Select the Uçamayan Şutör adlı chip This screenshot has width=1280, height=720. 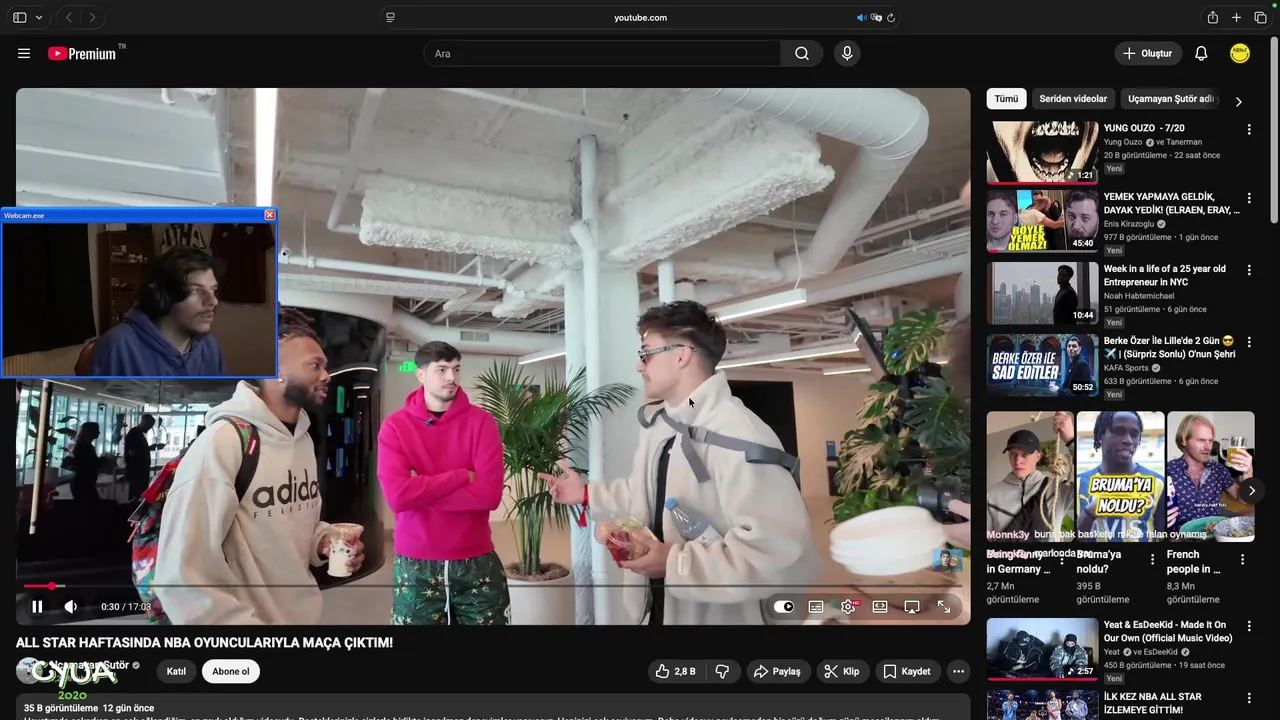point(1171,99)
